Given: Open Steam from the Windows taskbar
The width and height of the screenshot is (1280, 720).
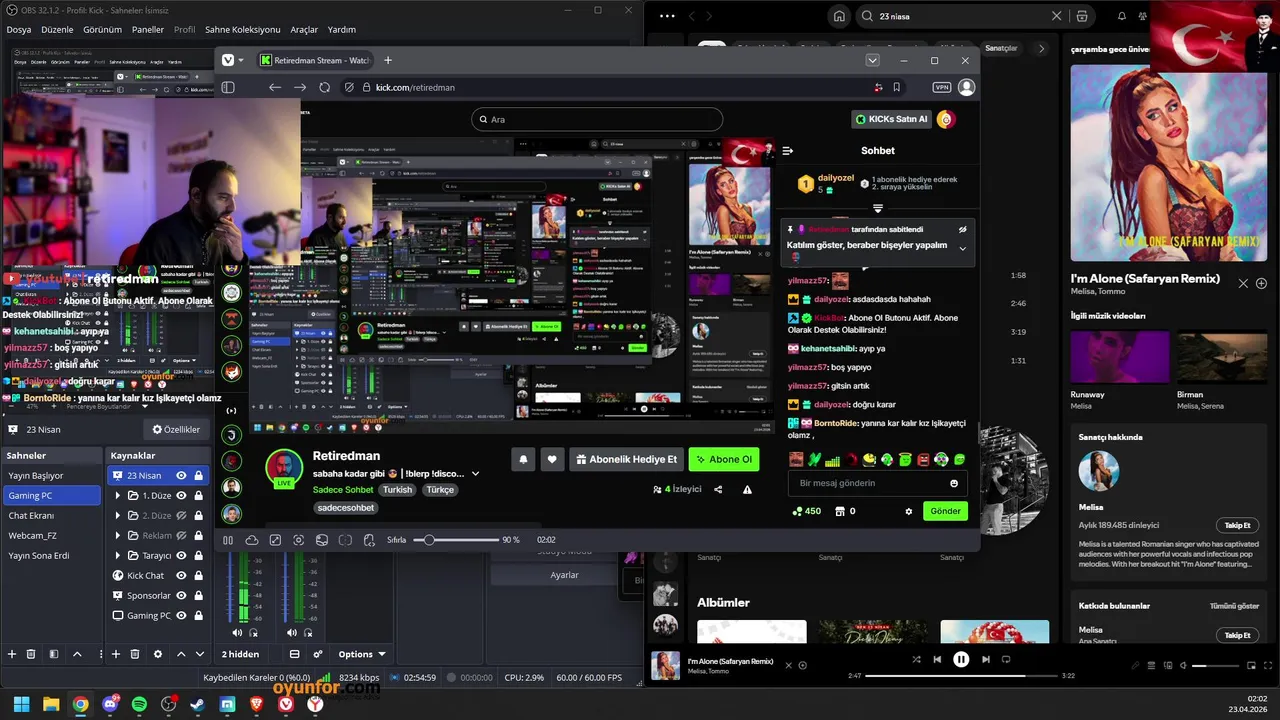Looking at the screenshot, I should click(x=198, y=704).
